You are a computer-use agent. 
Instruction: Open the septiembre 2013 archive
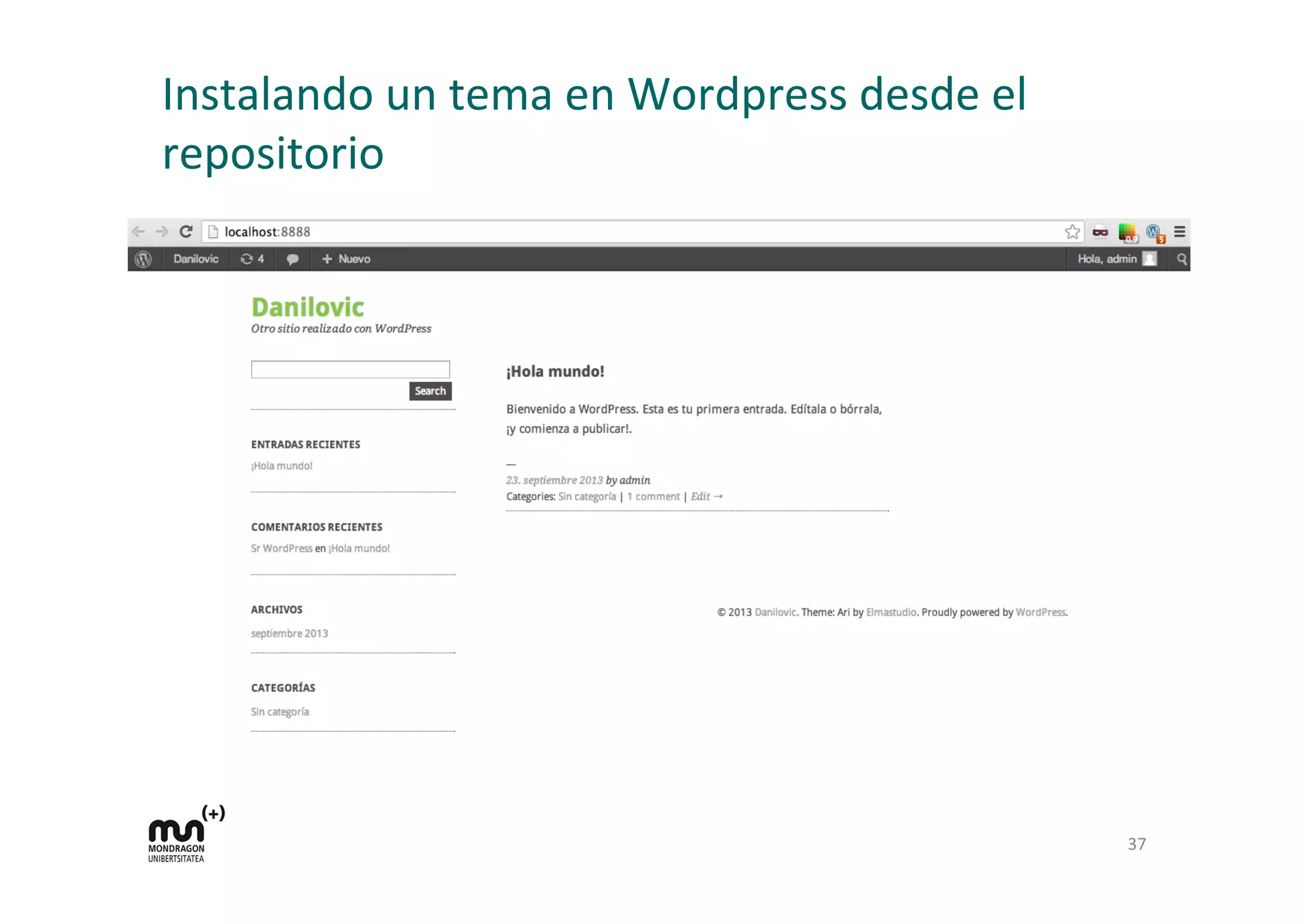click(x=289, y=633)
